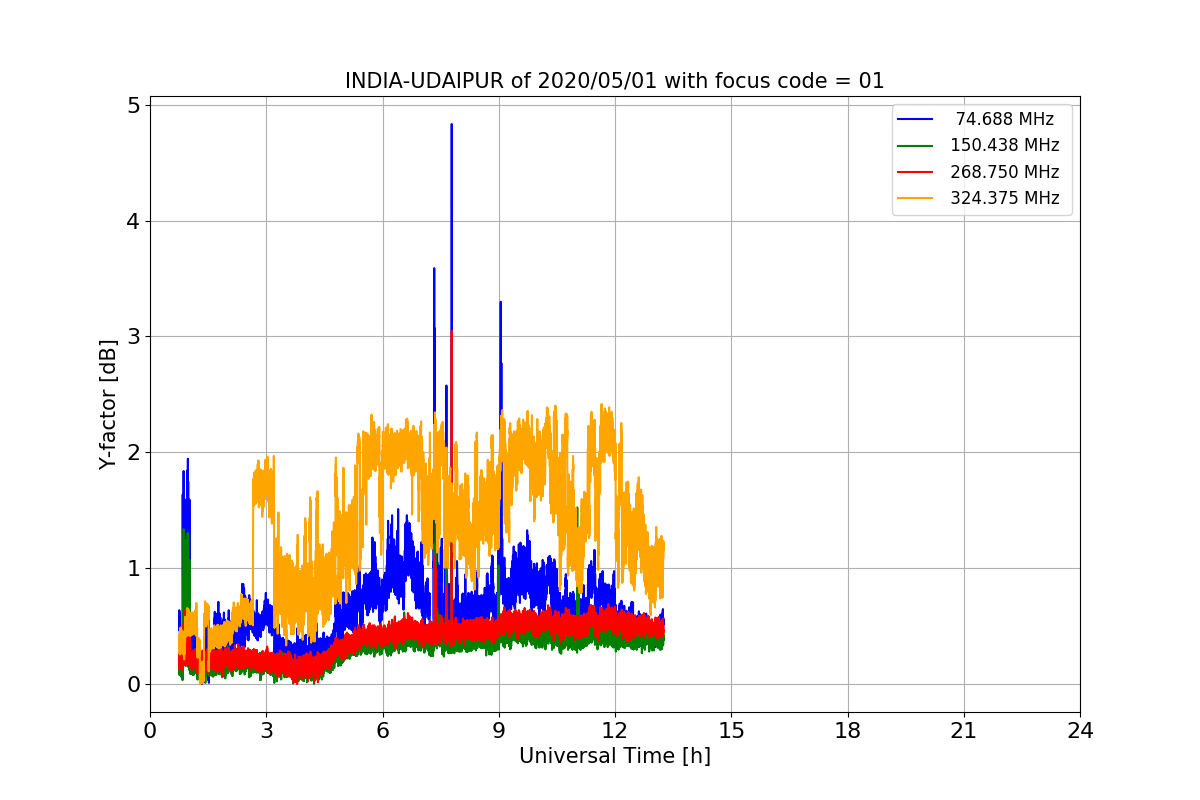Click x-axis tick label '12'
This screenshot has height=800, width=1200.
[615, 731]
